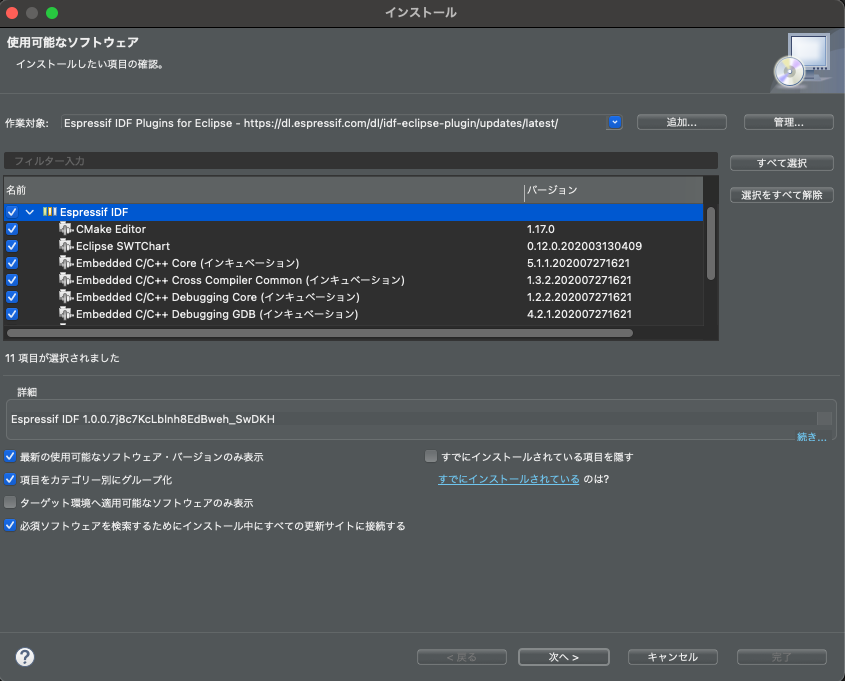Viewport: 845px width, 681px height.
Task: Enable hiding of already installed items
Action: click(x=431, y=456)
